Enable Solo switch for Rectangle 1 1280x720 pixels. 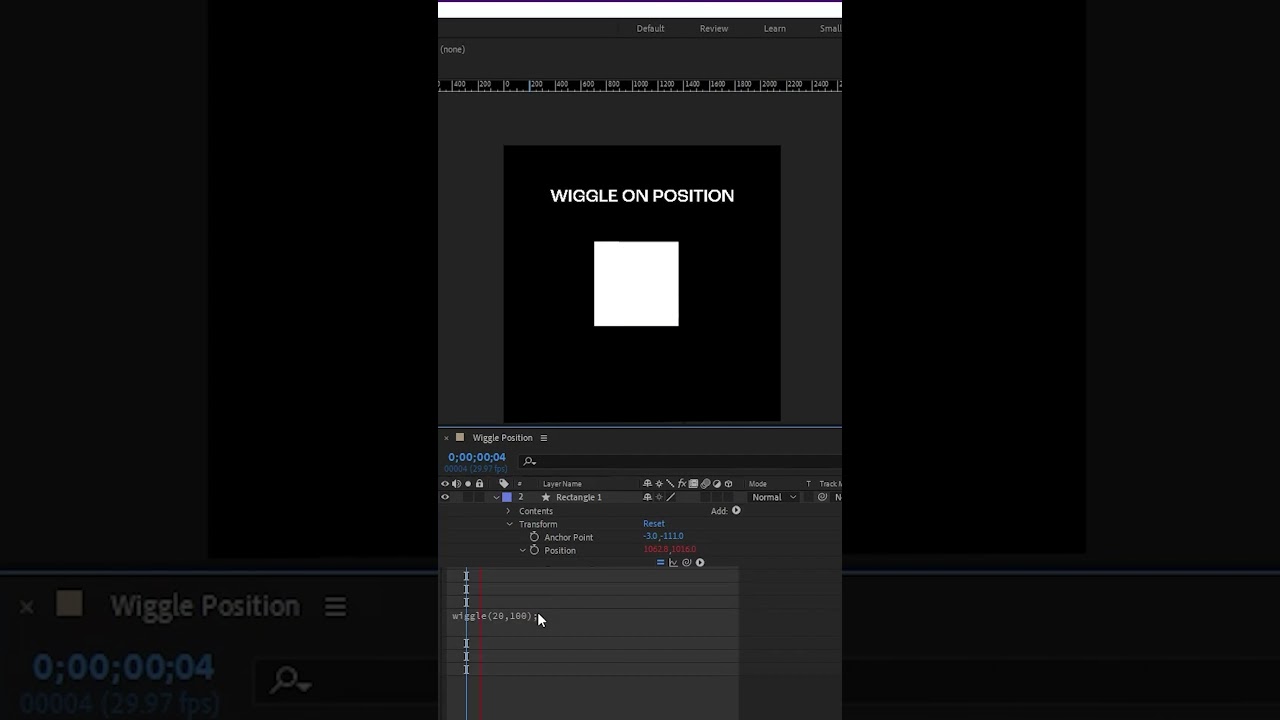point(468,497)
